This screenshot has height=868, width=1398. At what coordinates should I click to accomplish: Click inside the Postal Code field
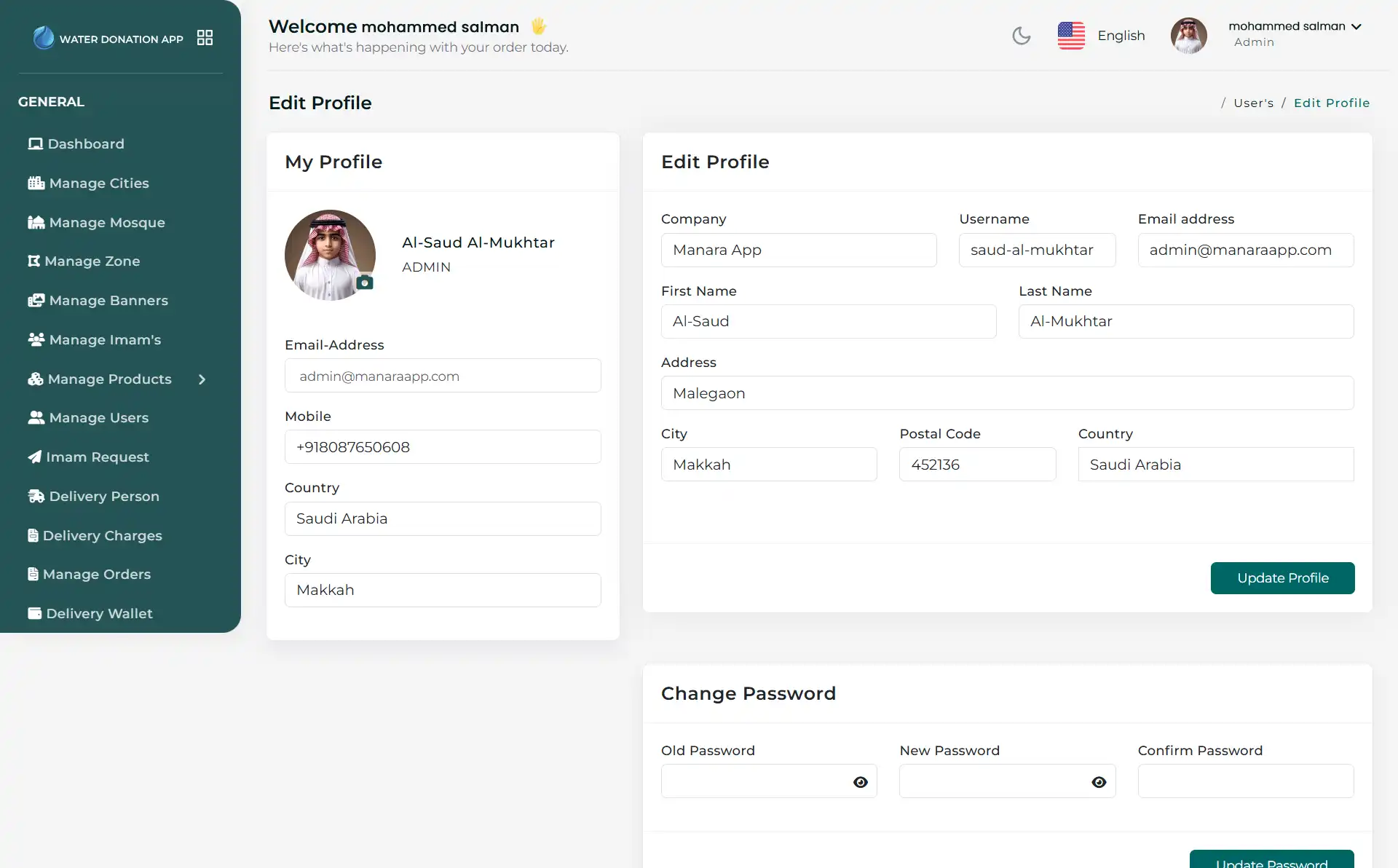click(x=977, y=464)
